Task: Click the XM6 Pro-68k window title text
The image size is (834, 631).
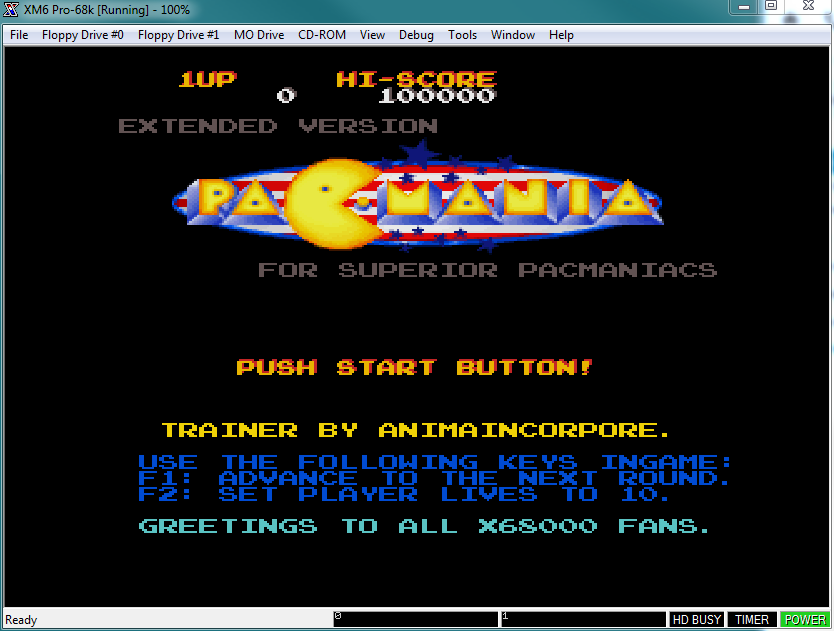Action: [107, 10]
